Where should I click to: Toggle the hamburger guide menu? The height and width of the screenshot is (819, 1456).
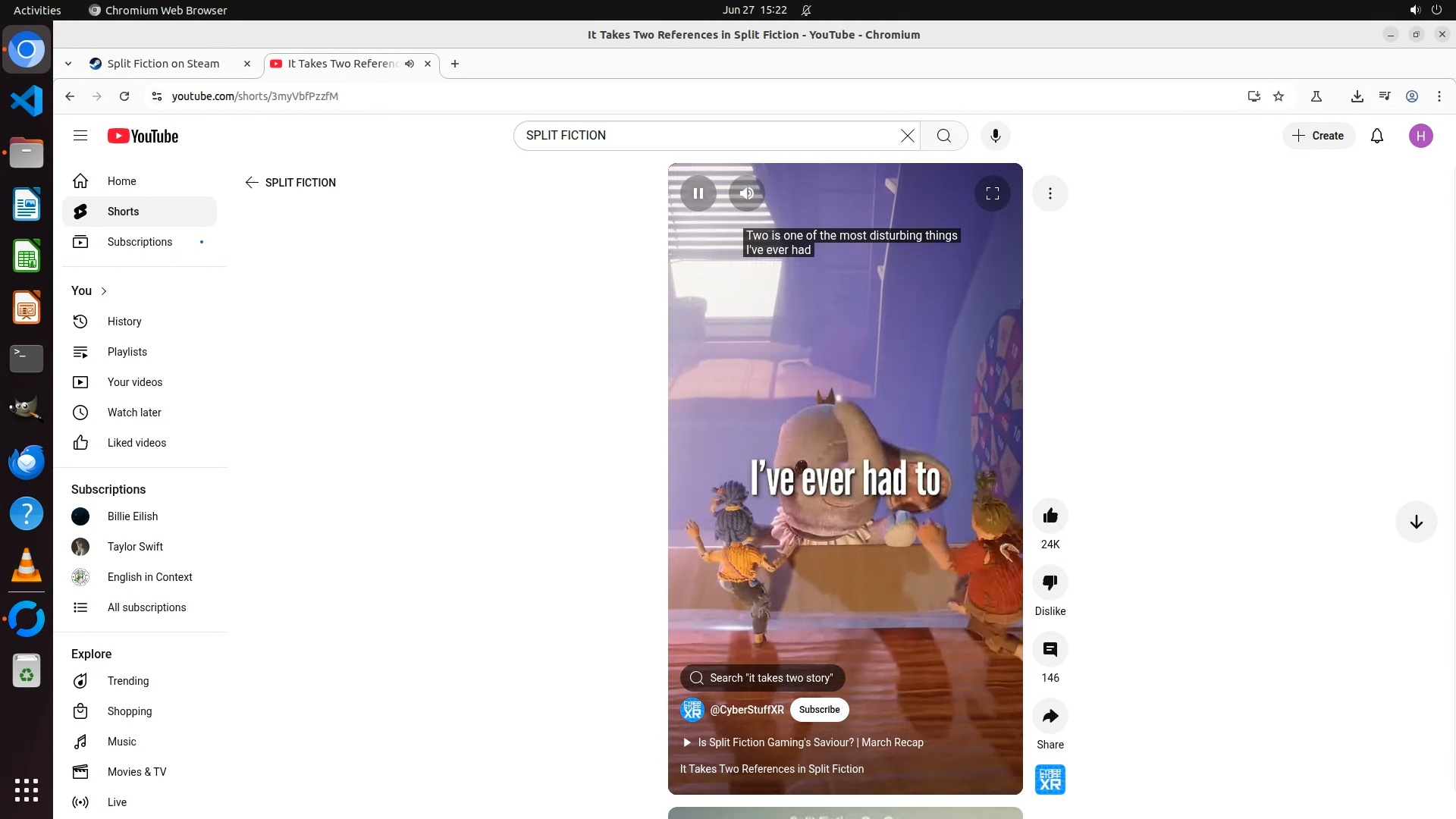coord(80,136)
